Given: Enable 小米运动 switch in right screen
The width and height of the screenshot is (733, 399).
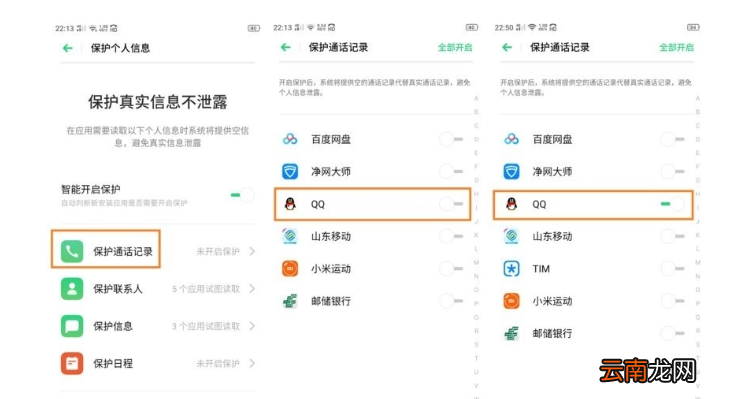Looking at the screenshot, I should click(673, 301).
